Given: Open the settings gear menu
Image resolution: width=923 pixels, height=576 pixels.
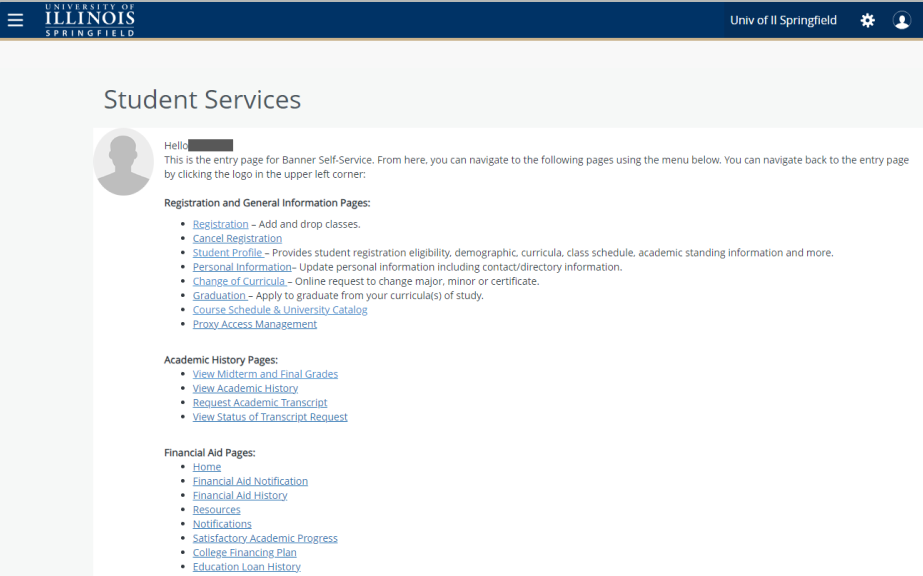Looking at the screenshot, I should (x=867, y=20).
